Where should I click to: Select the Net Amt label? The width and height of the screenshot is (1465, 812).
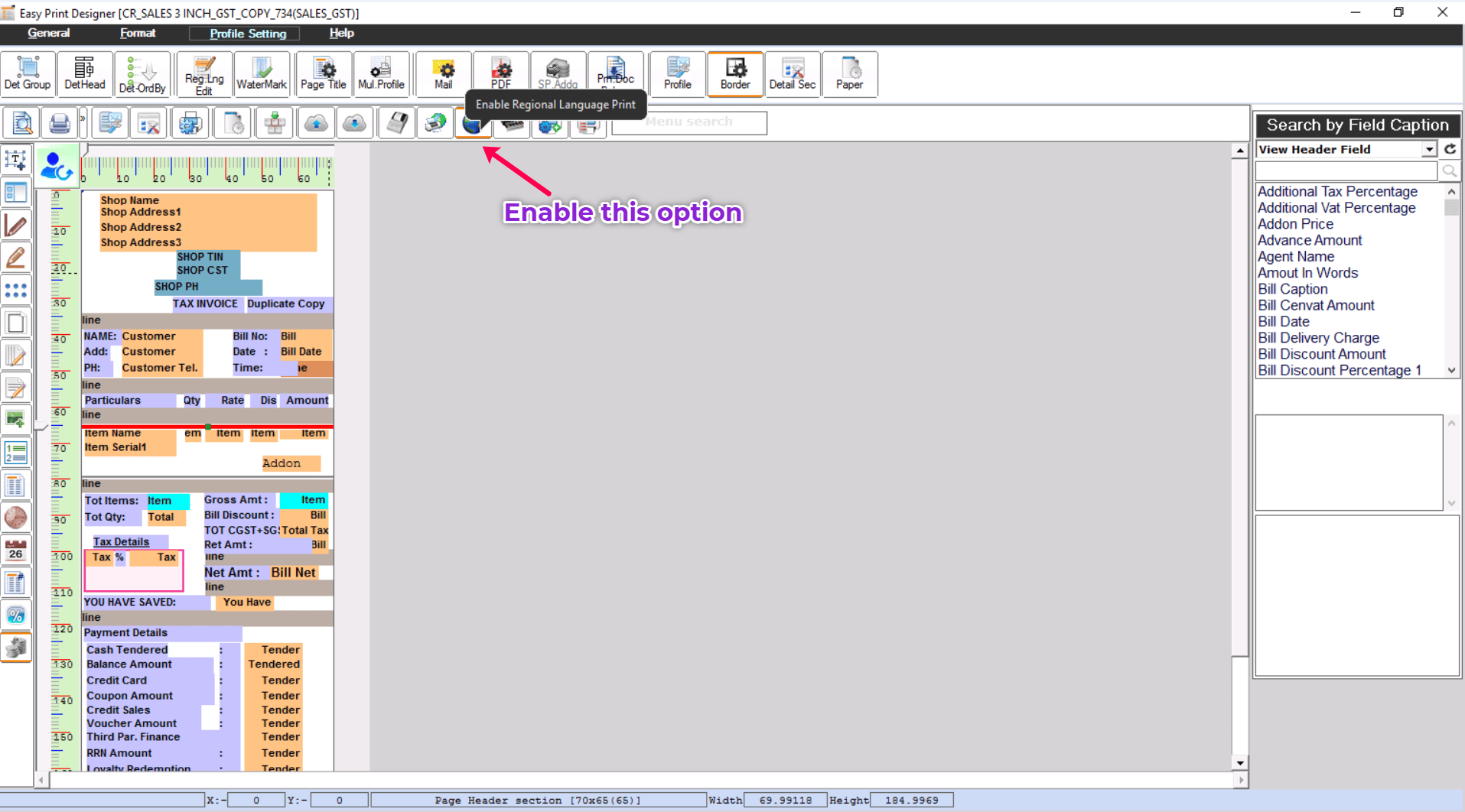click(x=232, y=573)
